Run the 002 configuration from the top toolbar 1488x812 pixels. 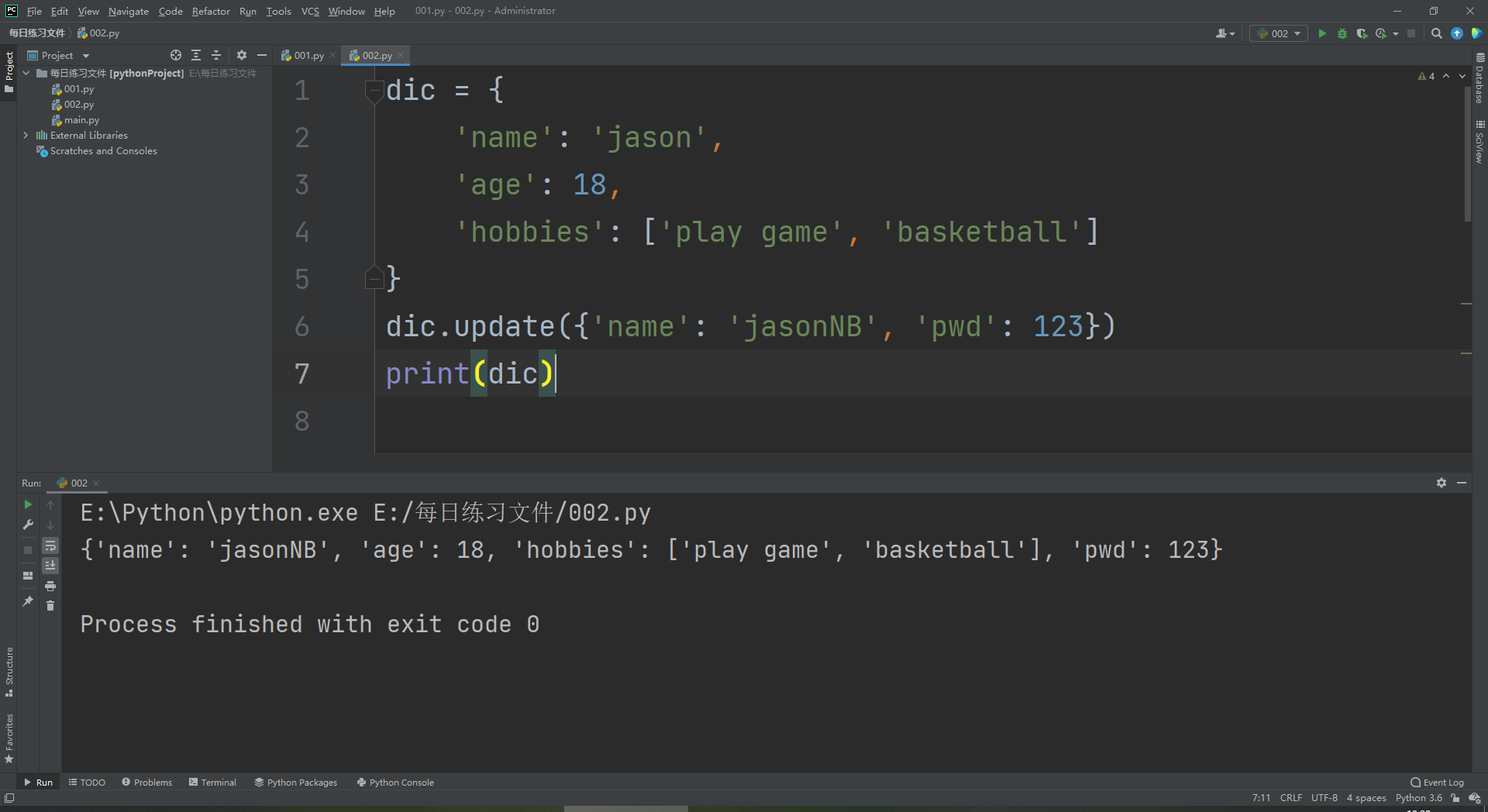(1322, 33)
